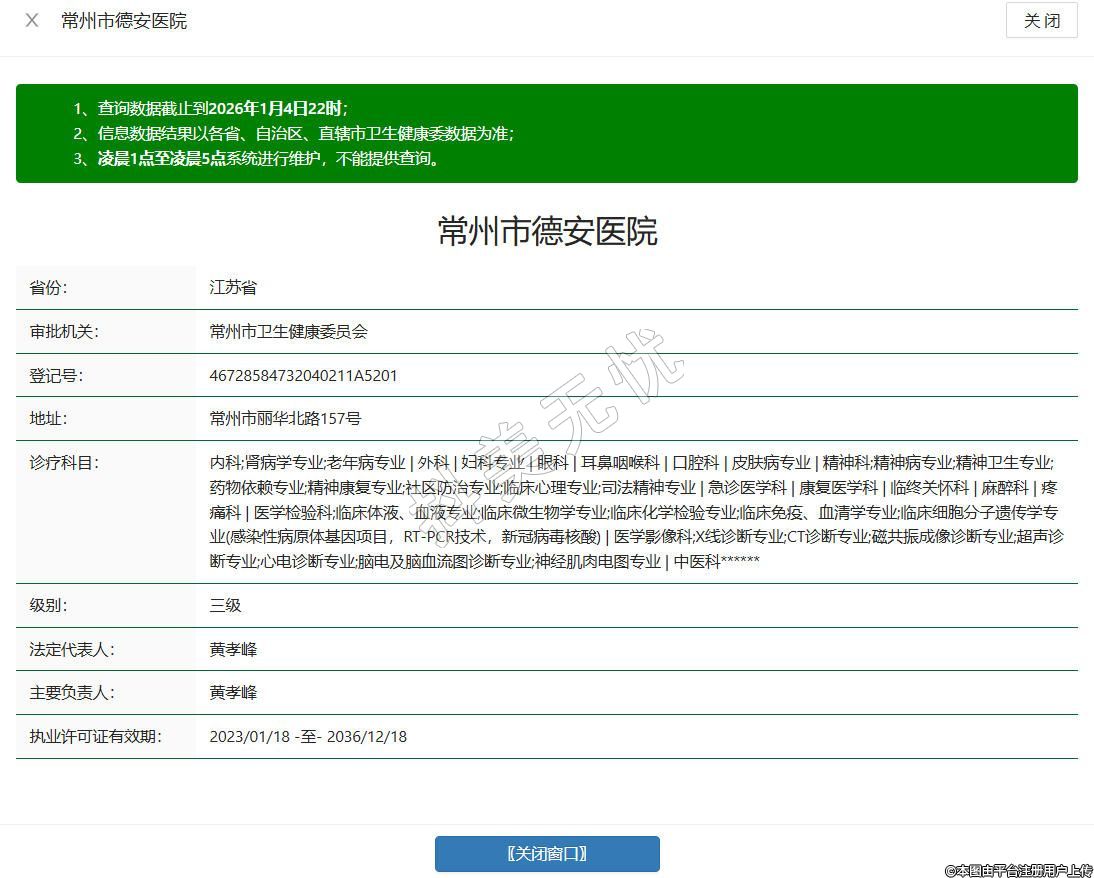Viewport: 1094px width, 878px height.
Task: Click the 中医科 entry ending the department list
Action: 697,562
